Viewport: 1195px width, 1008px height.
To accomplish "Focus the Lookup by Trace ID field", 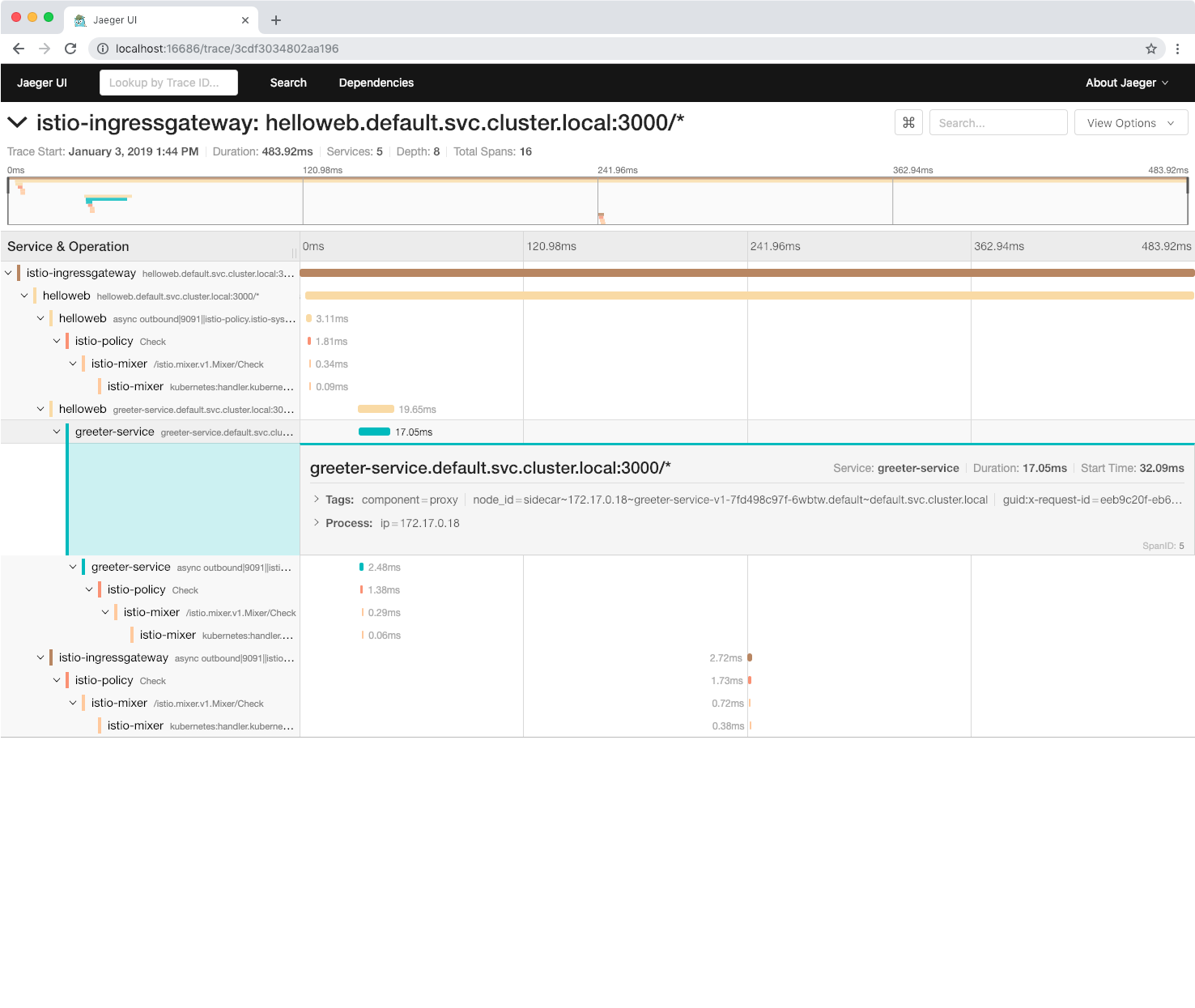I will pos(168,83).
